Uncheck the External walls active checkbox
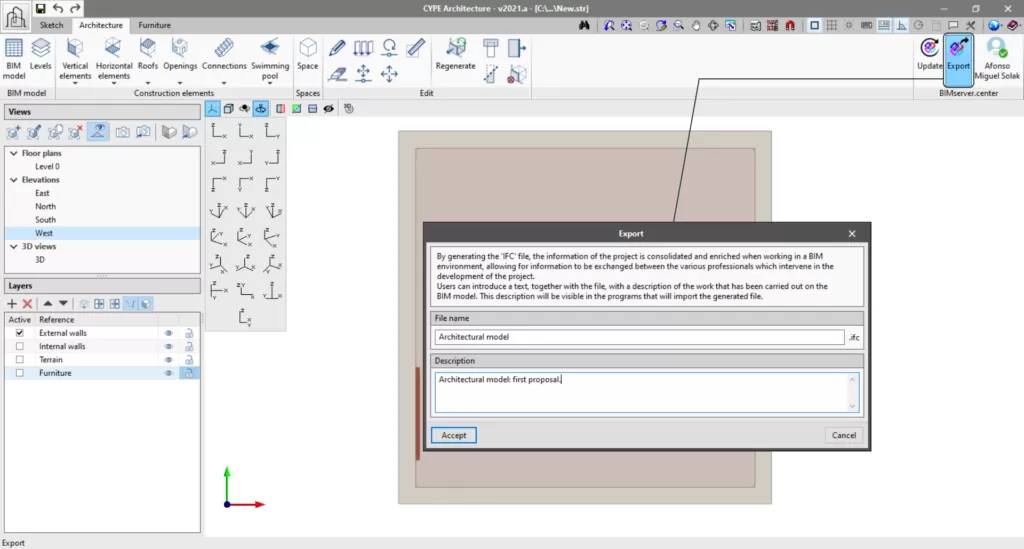1024x549 pixels. point(19,333)
